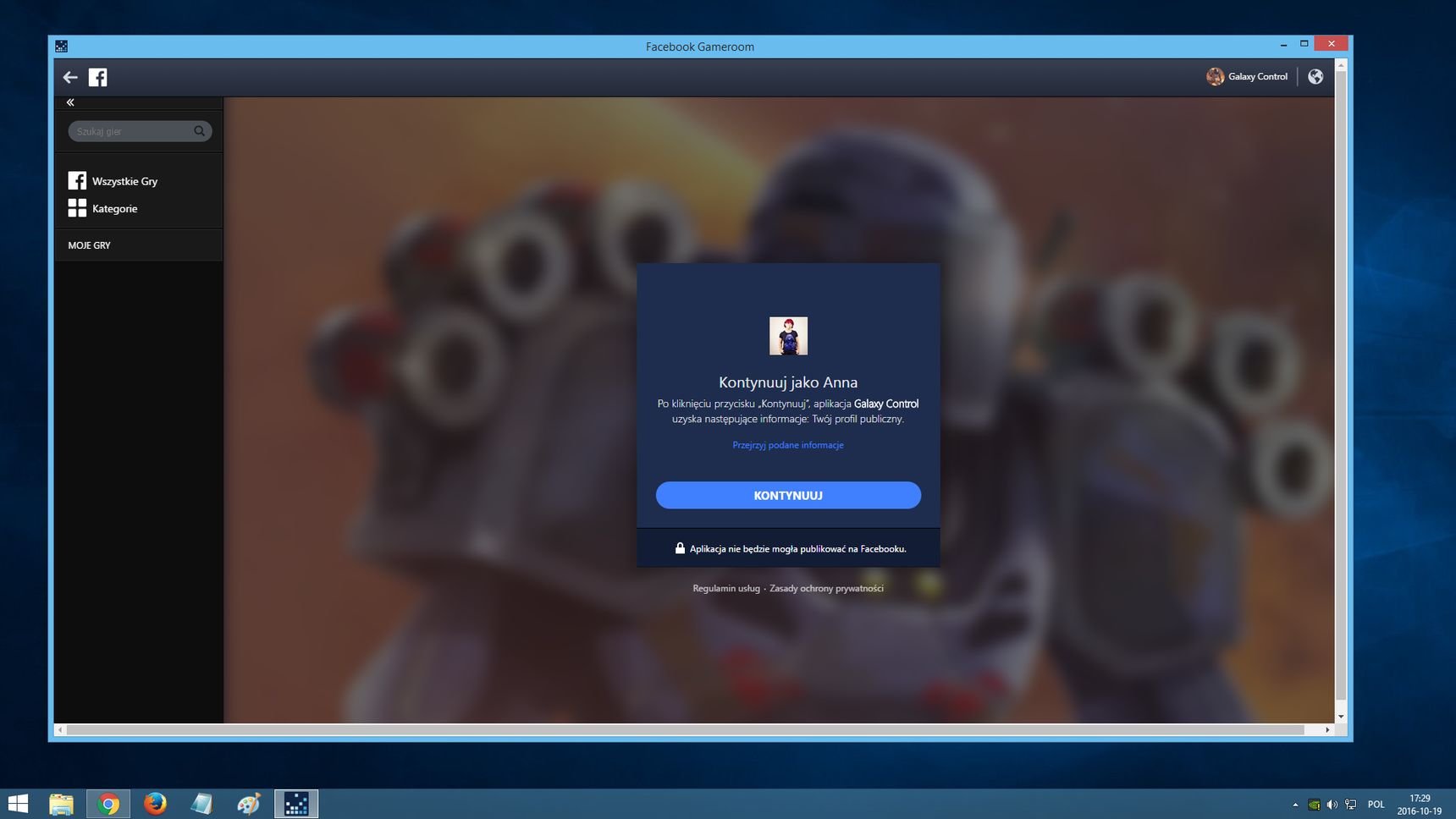Click the Gameroom taskbar icon

296,803
